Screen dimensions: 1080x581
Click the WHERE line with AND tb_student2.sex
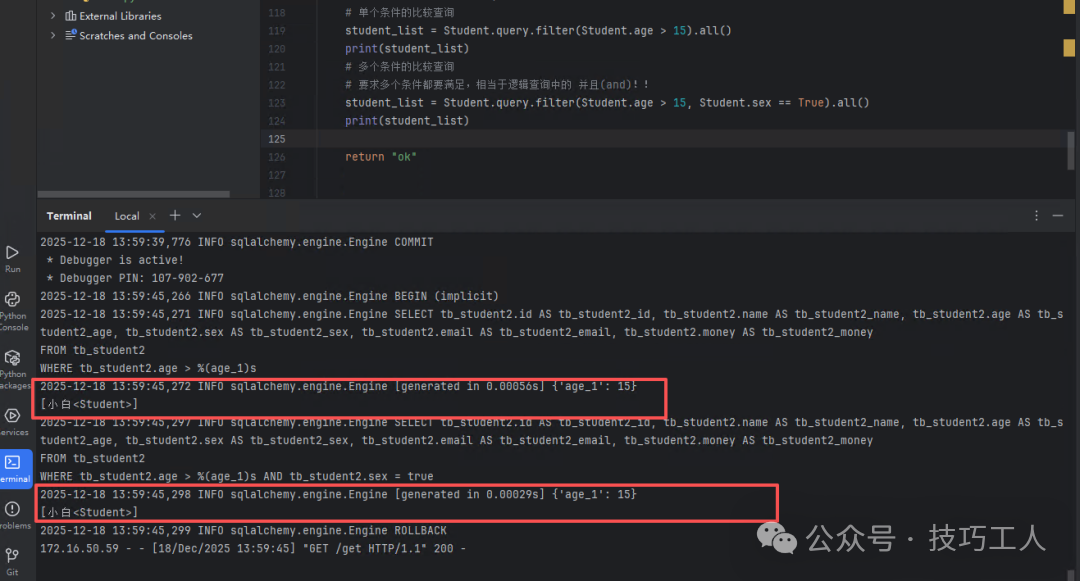point(236,476)
